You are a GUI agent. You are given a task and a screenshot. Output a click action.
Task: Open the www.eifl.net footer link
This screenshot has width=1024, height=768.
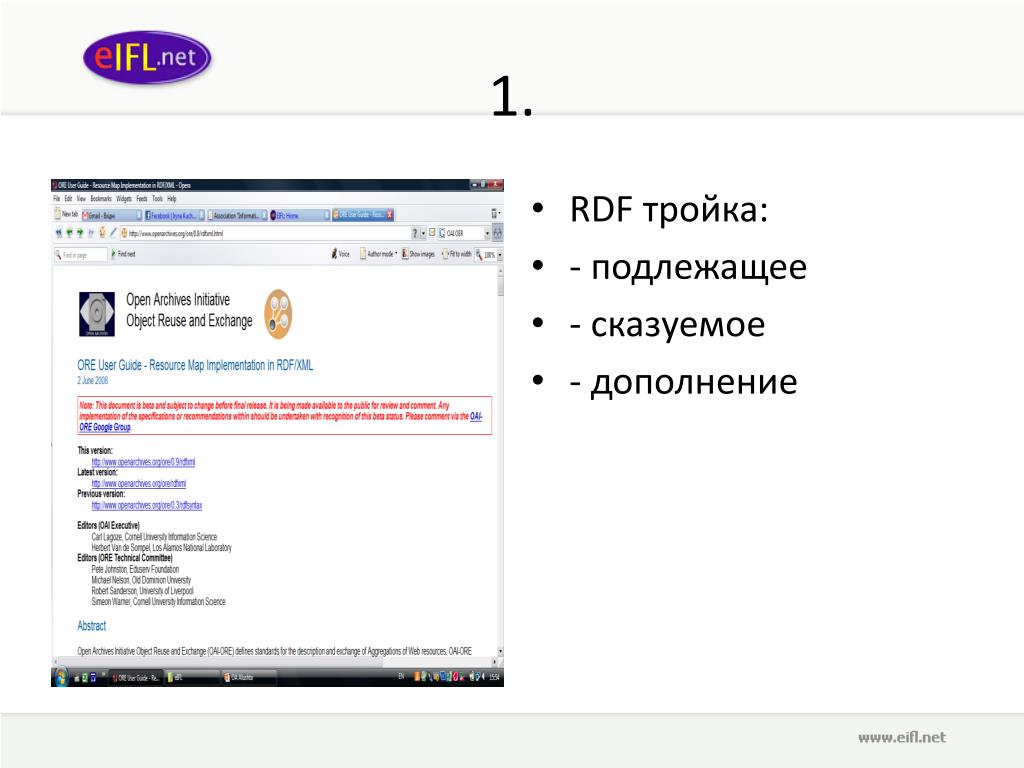(x=901, y=737)
